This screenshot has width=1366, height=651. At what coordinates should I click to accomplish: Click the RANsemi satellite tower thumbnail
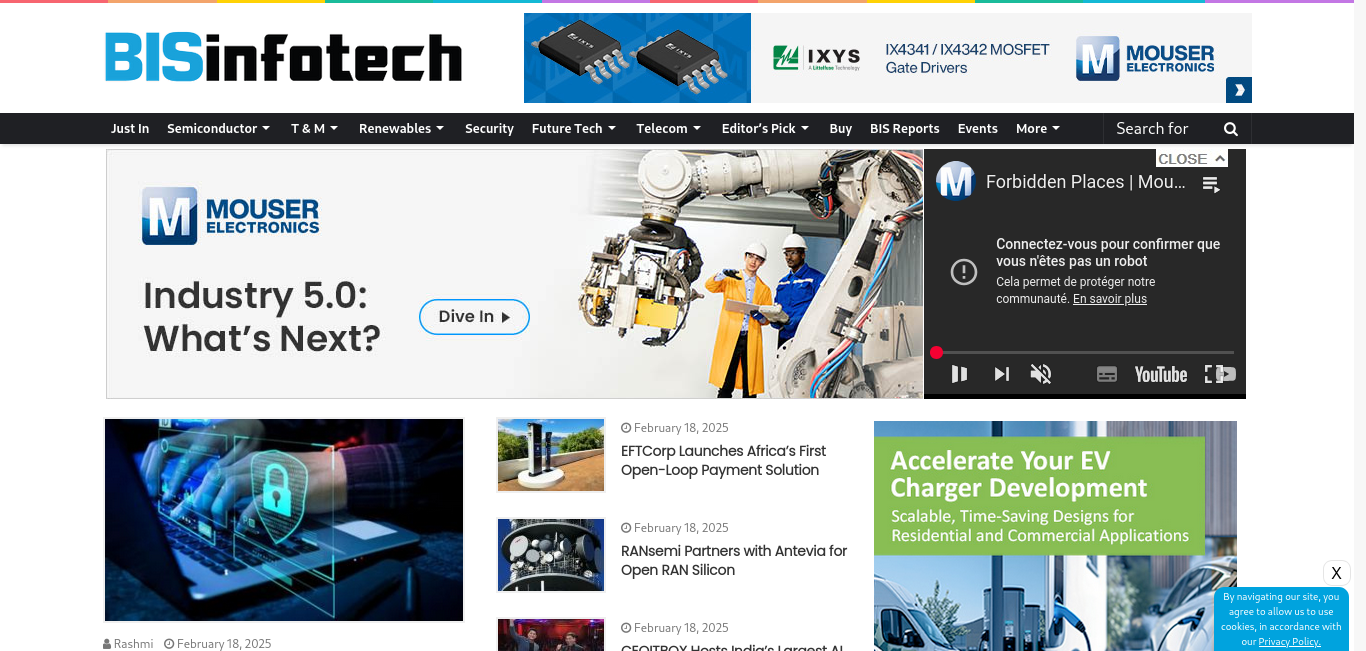[551, 555]
